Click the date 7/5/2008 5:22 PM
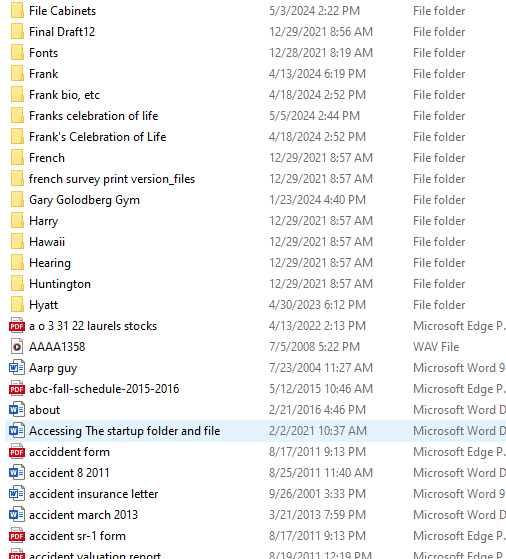 pyautogui.click(x=315, y=347)
